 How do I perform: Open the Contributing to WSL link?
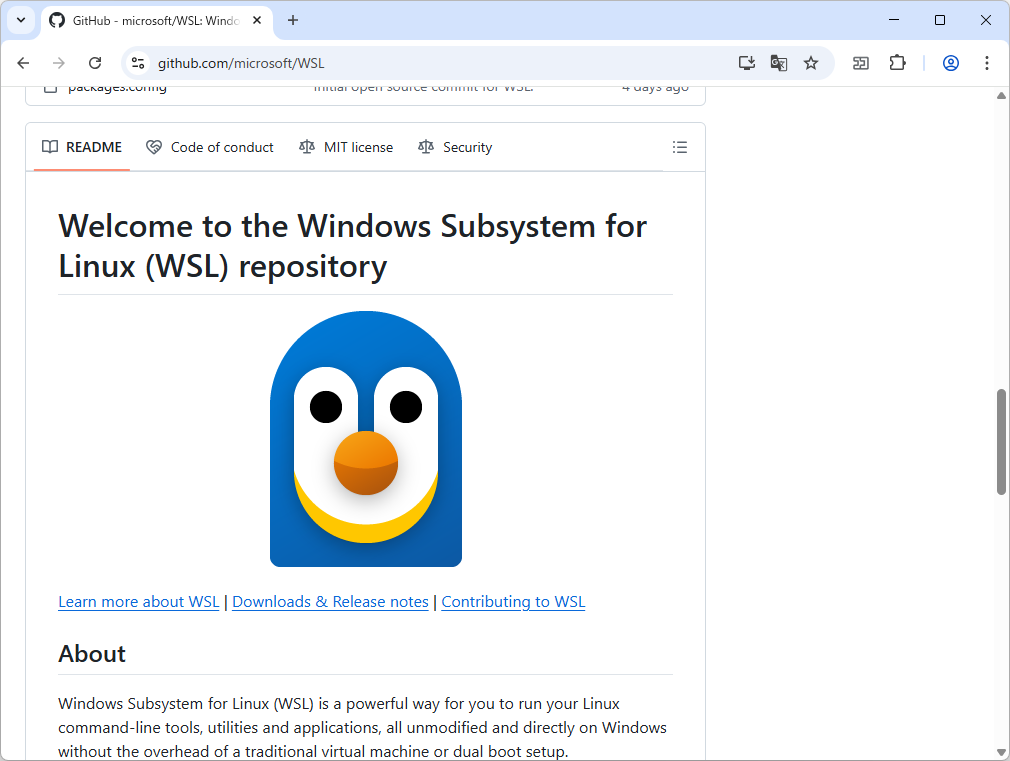(x=513, y=601)
